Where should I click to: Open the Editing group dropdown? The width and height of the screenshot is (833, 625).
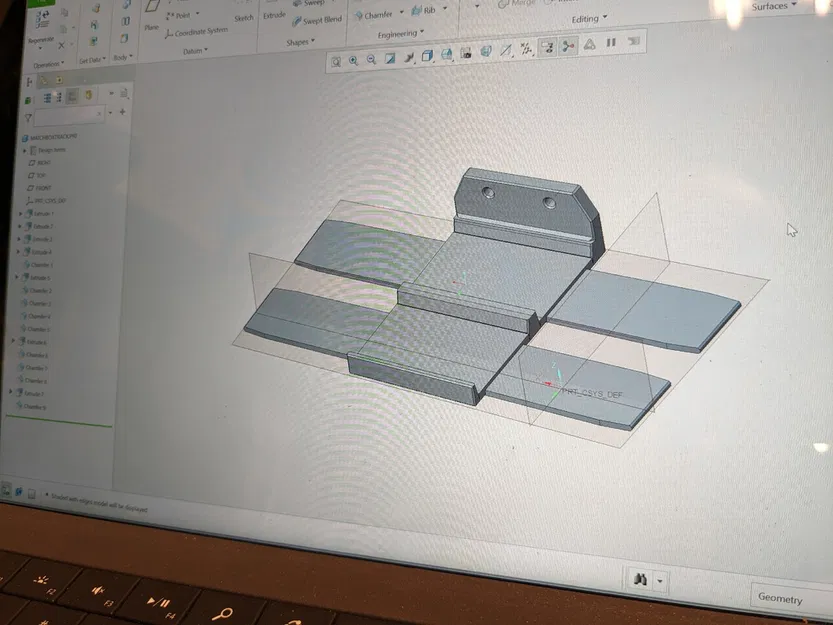(589, 19)
